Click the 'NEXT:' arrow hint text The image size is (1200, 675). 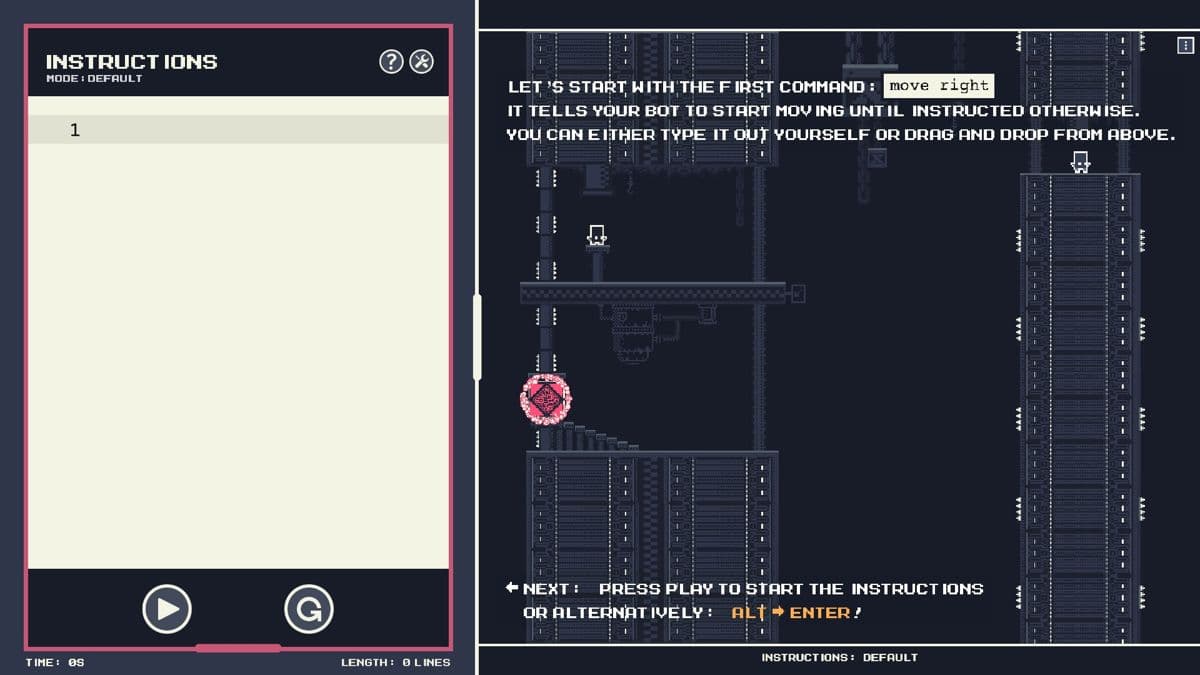coord(541,589)
